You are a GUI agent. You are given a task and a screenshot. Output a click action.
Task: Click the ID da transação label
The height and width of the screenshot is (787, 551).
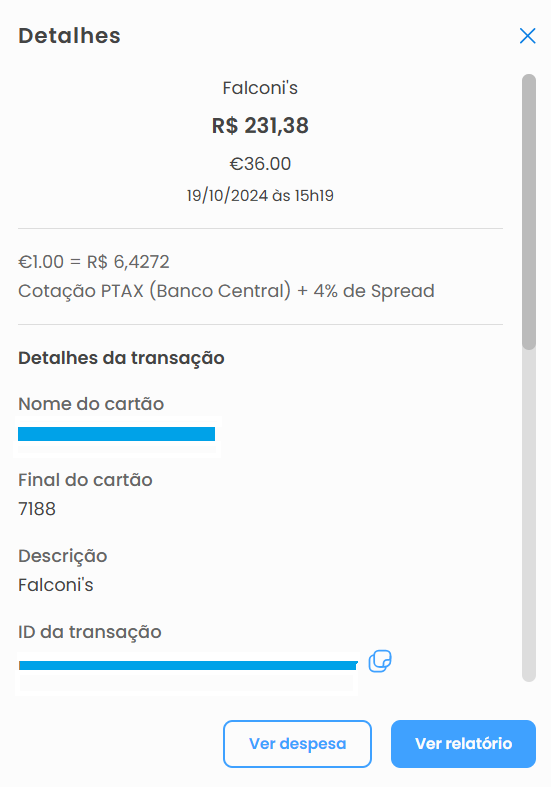click(90, 632)
